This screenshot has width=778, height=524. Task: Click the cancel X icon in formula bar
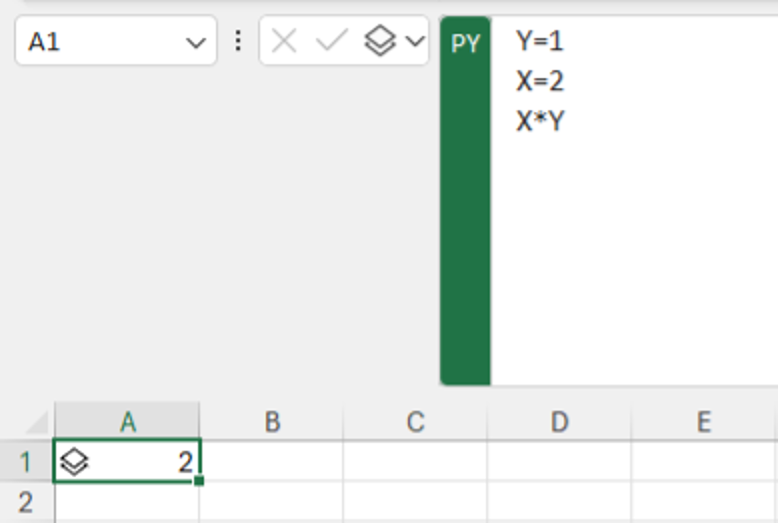[x=284, y=41]
